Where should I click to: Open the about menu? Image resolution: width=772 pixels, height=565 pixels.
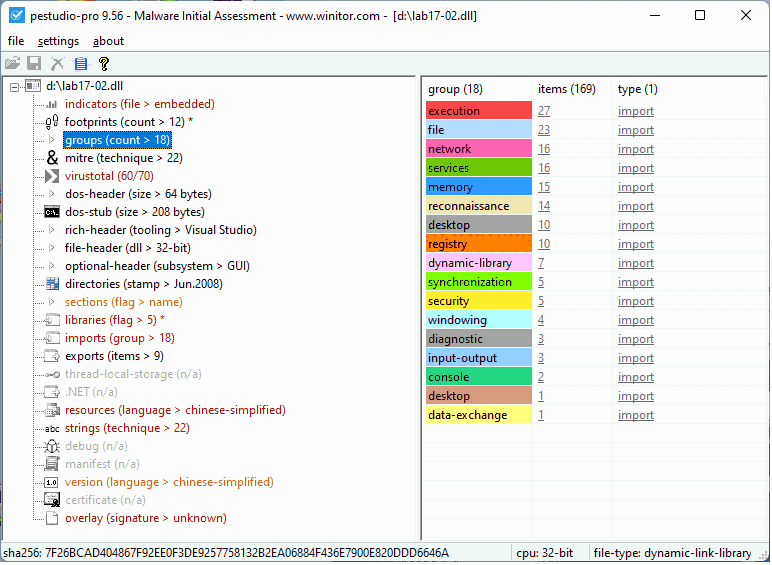pyautogui.click(x=108, y=41)
